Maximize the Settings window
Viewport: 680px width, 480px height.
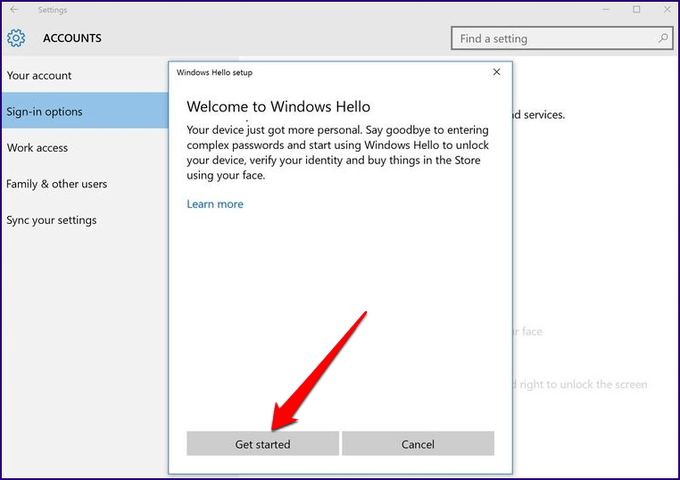point(636,10)
